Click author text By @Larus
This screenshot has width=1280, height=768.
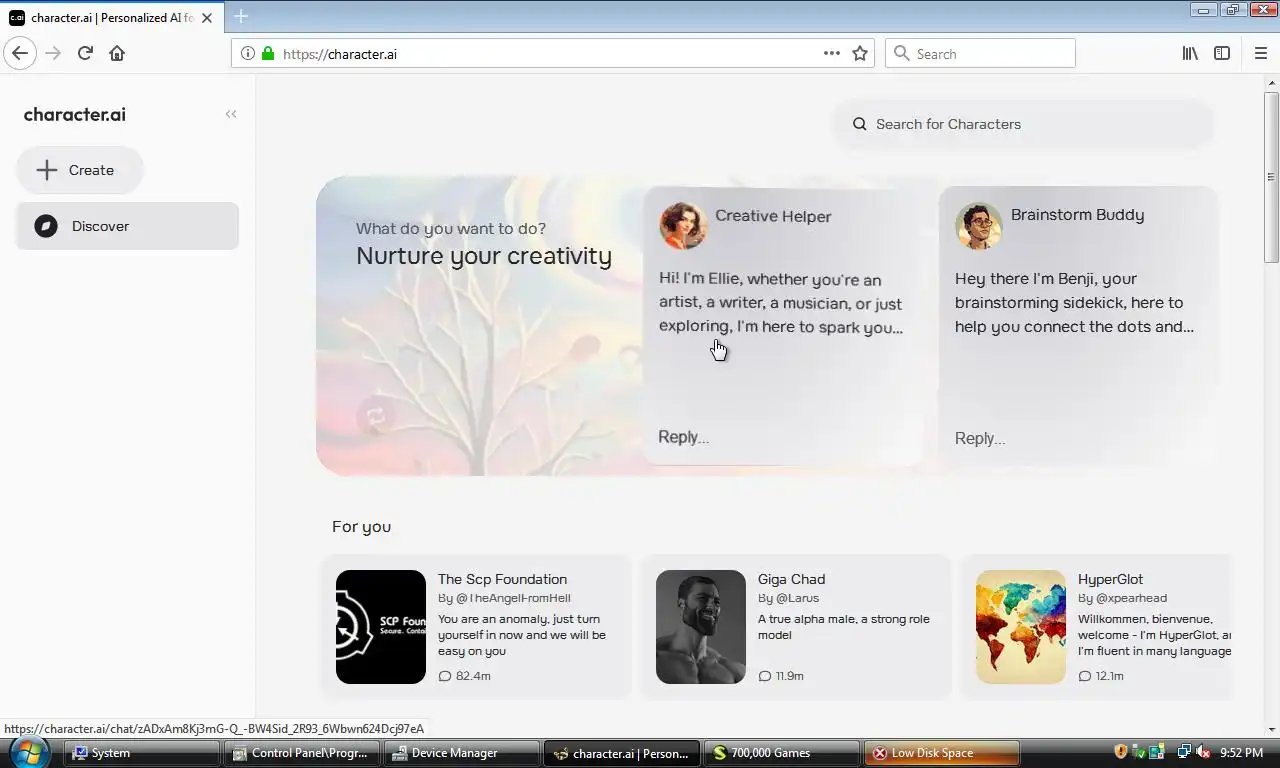(788, 598)
